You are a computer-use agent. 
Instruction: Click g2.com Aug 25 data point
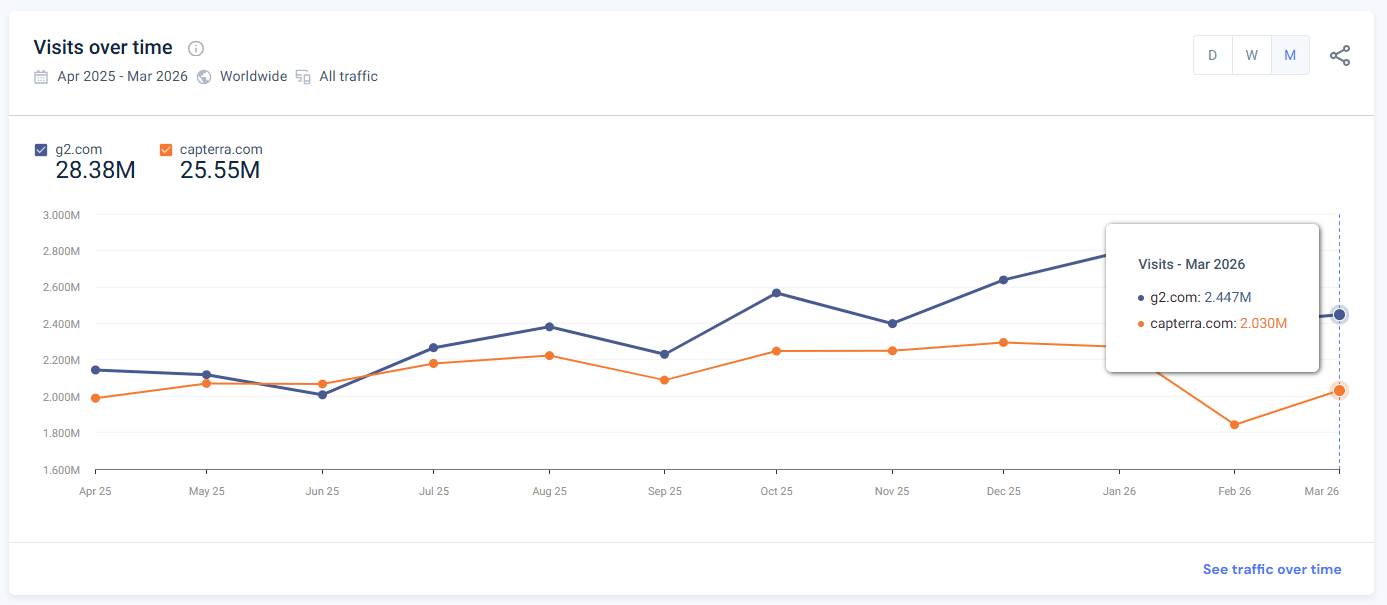[549, 327]
